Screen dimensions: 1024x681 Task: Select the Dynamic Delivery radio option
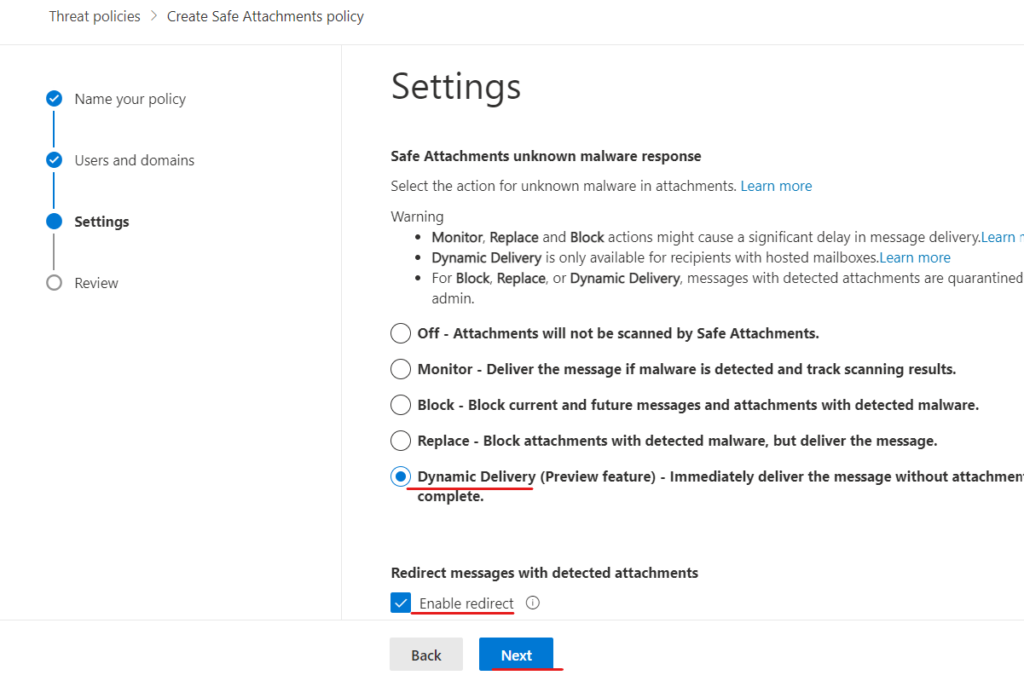pos(400,477)
